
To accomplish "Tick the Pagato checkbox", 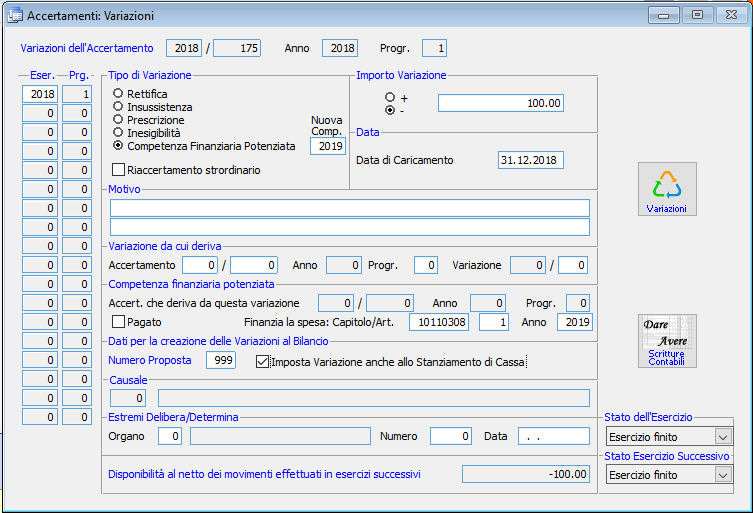I will coord(118,321).
